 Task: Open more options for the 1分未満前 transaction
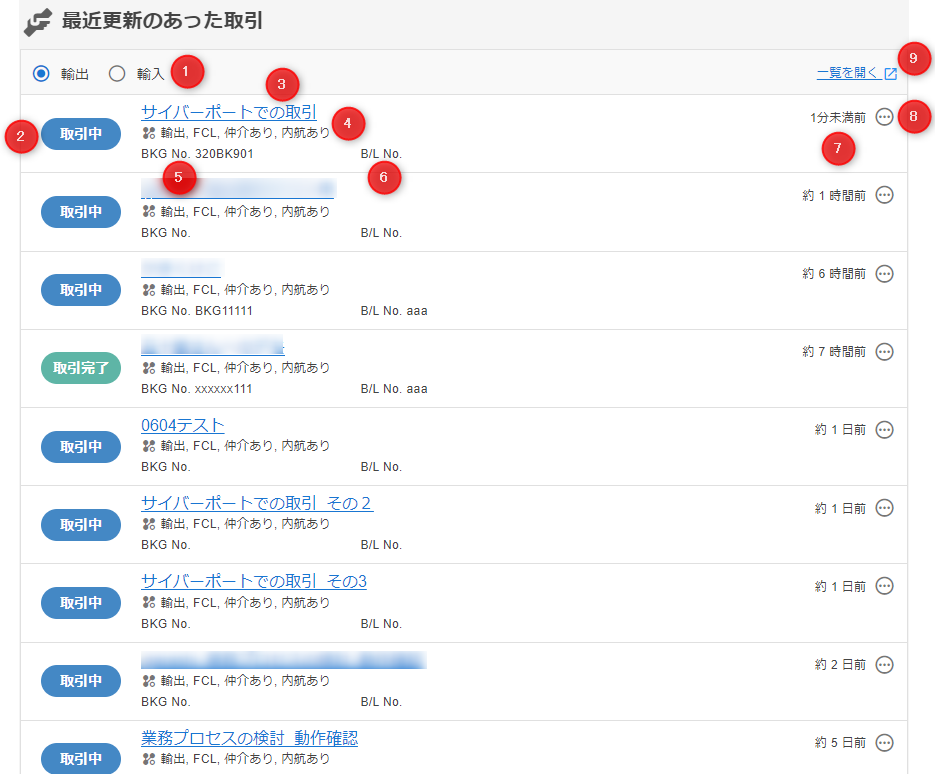pyautogui.click(x=884, y=117)
